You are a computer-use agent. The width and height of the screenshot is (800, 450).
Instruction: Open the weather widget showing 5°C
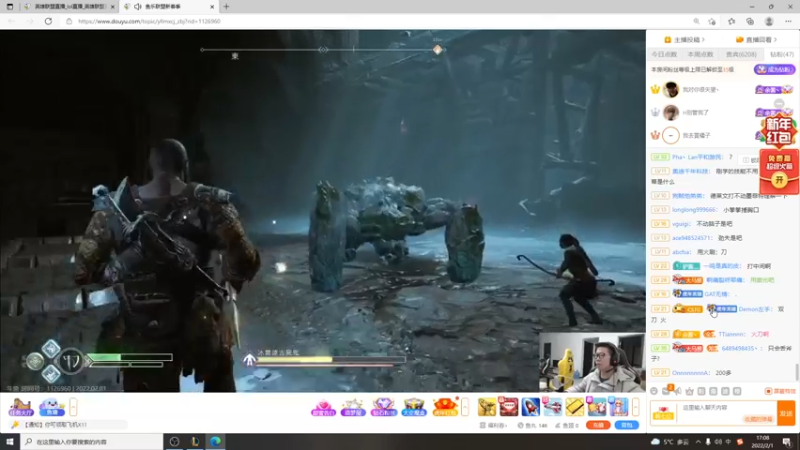[670, 441]
